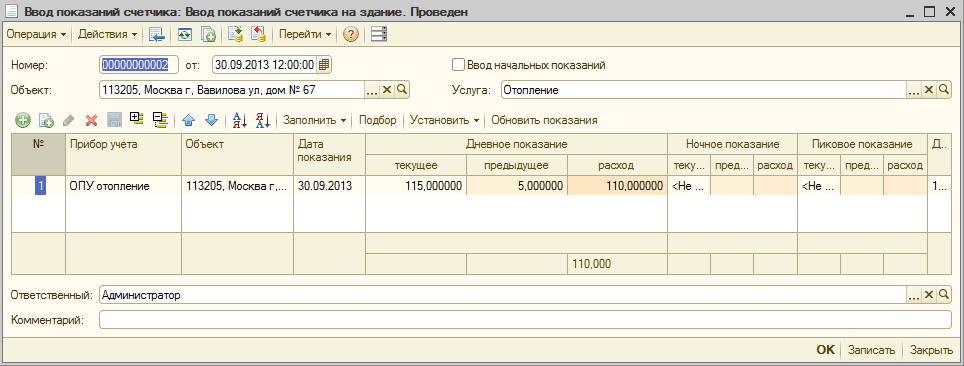
Task: Click the 30.09.2013 date cell in table
Action: coord(330,186)
